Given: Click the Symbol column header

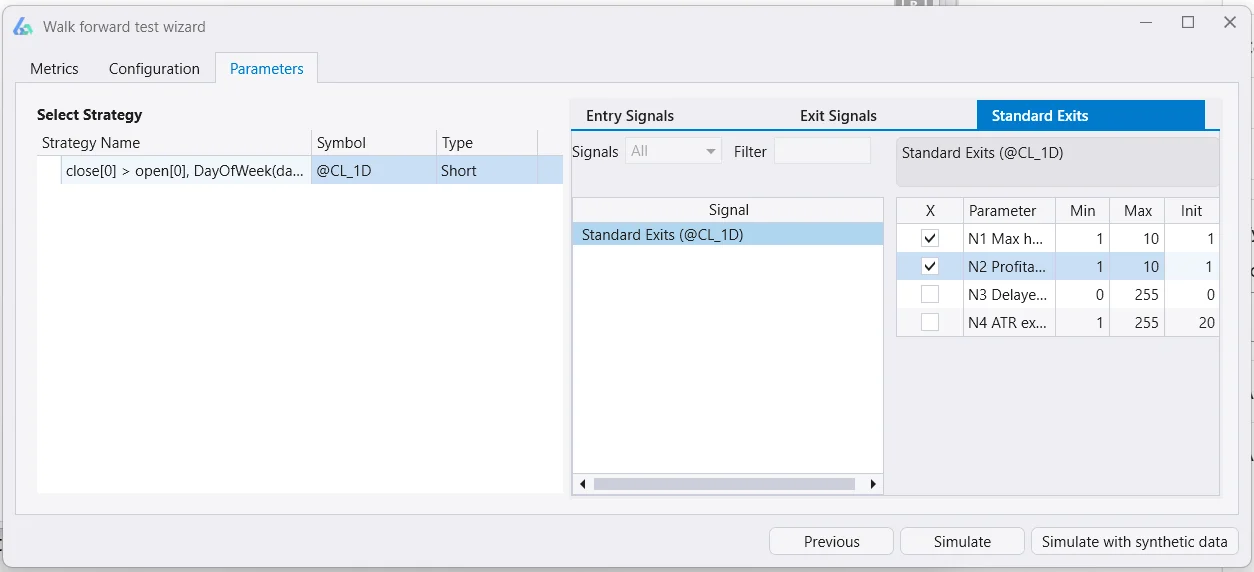Looking at the screenshot, I should click(x=374, y=143).
